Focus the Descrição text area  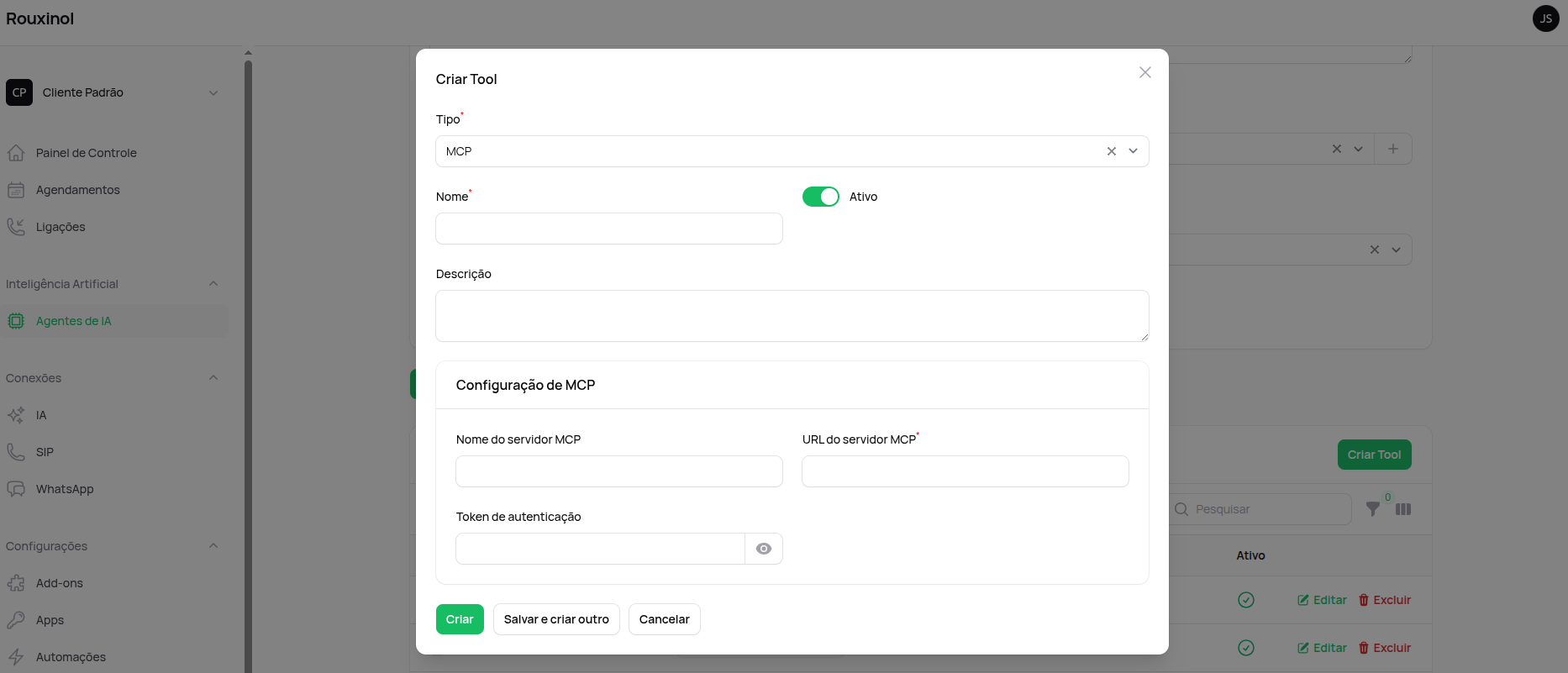pyautogui.click(x=792, y=316)
